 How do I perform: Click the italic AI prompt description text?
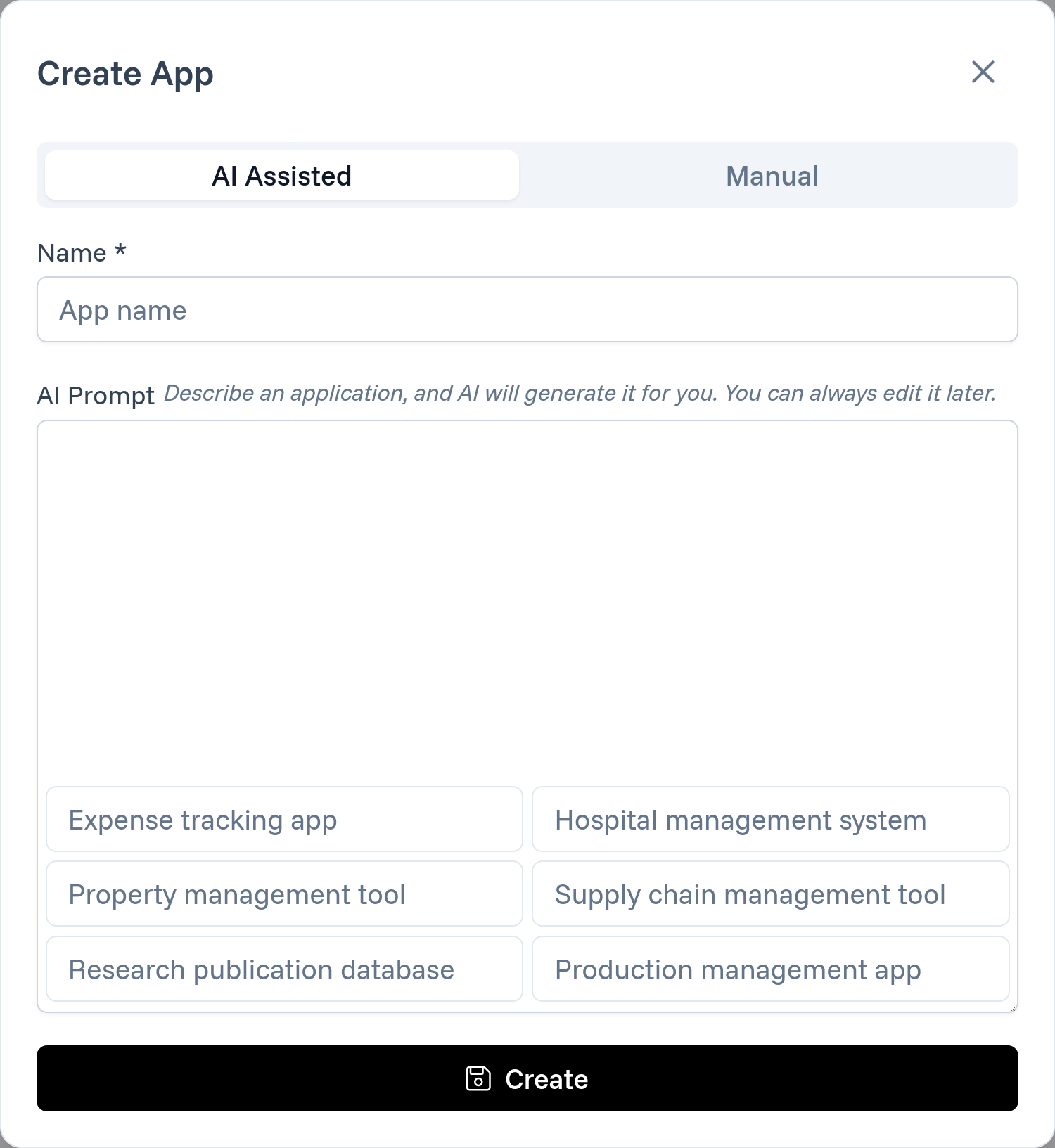[x=580, y=393]
